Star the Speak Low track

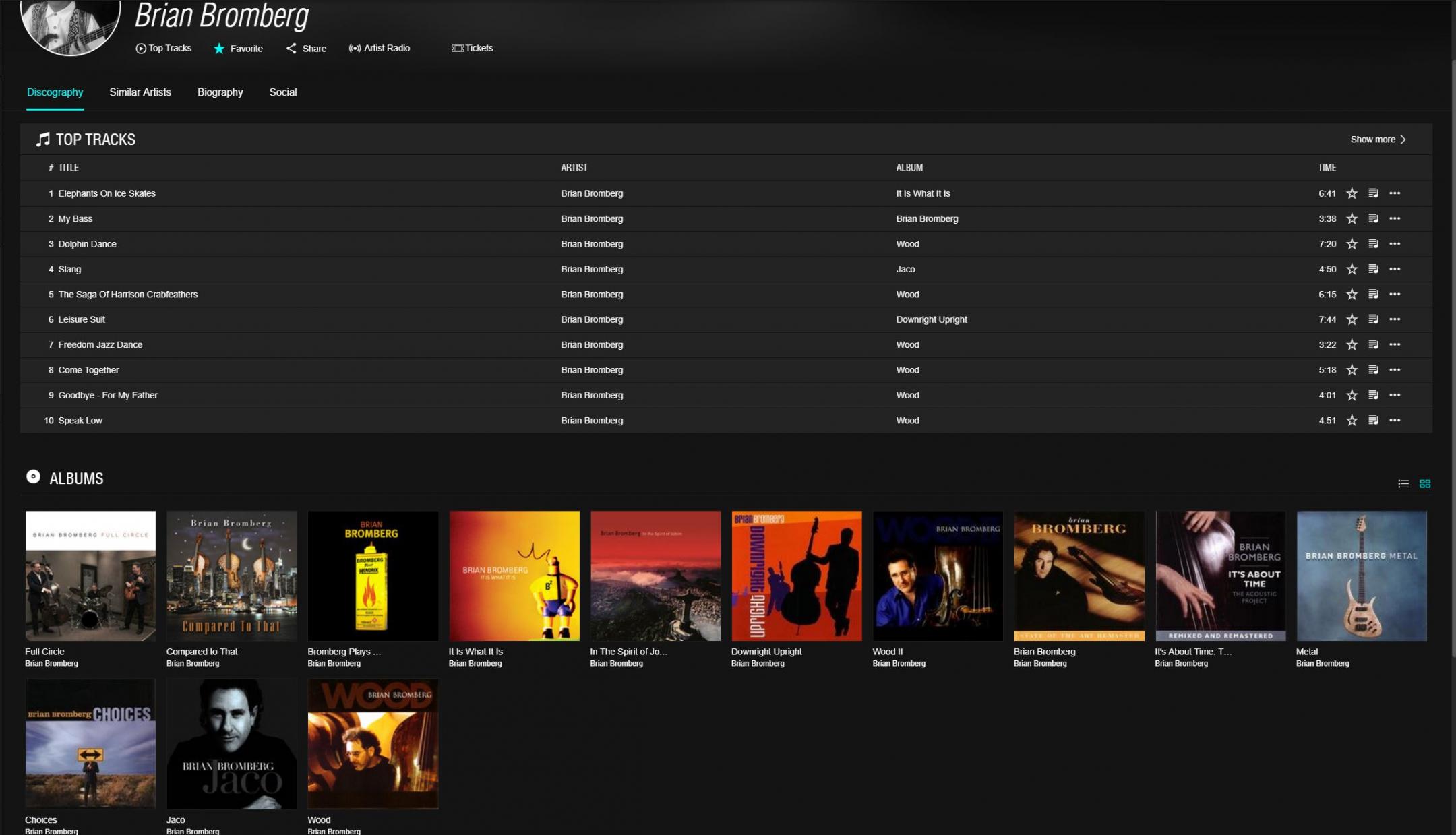pos(1352,421)
